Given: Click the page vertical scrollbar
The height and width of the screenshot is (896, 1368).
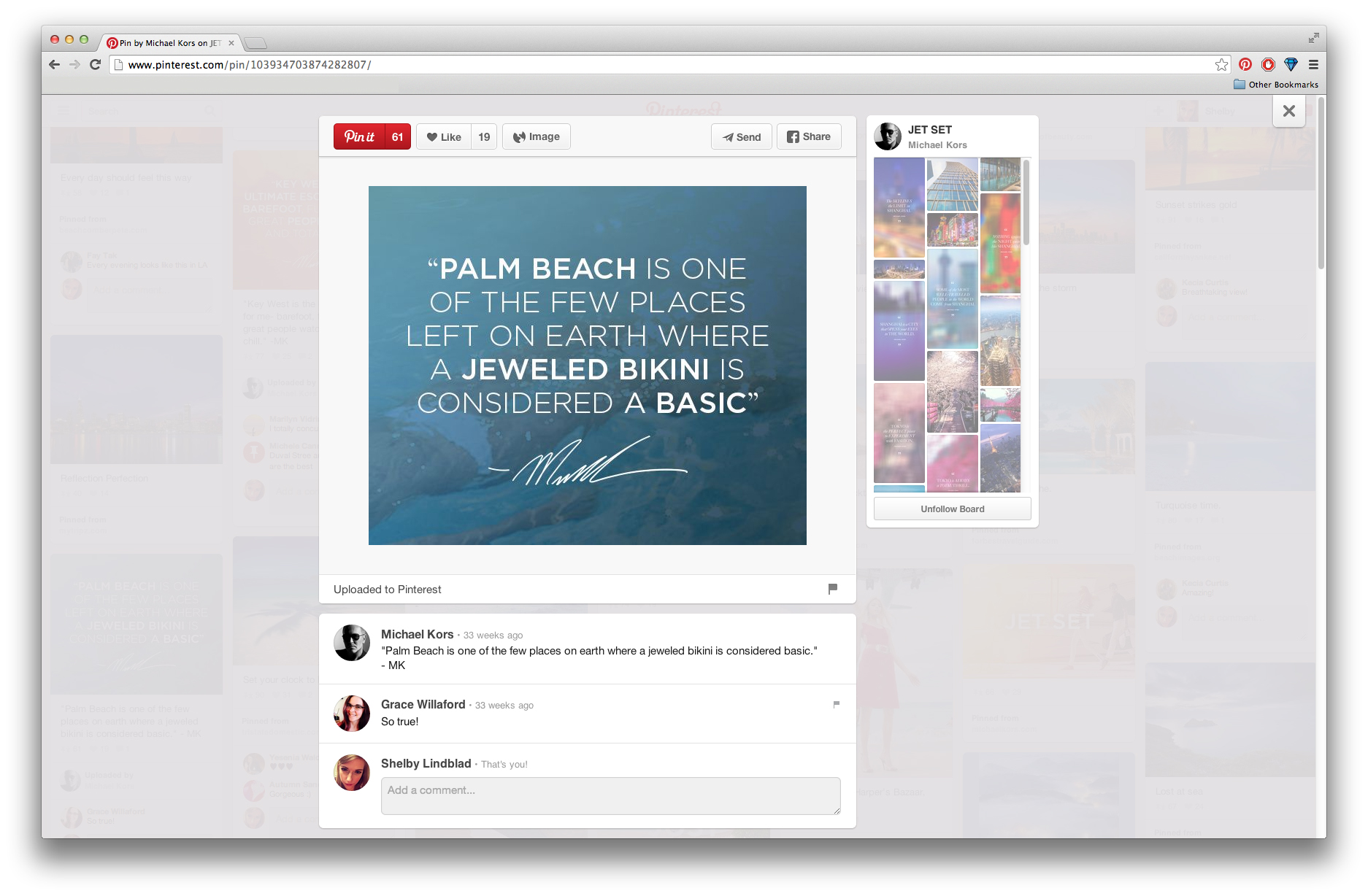Looking at the screenshot, I should pos(1321,182).
